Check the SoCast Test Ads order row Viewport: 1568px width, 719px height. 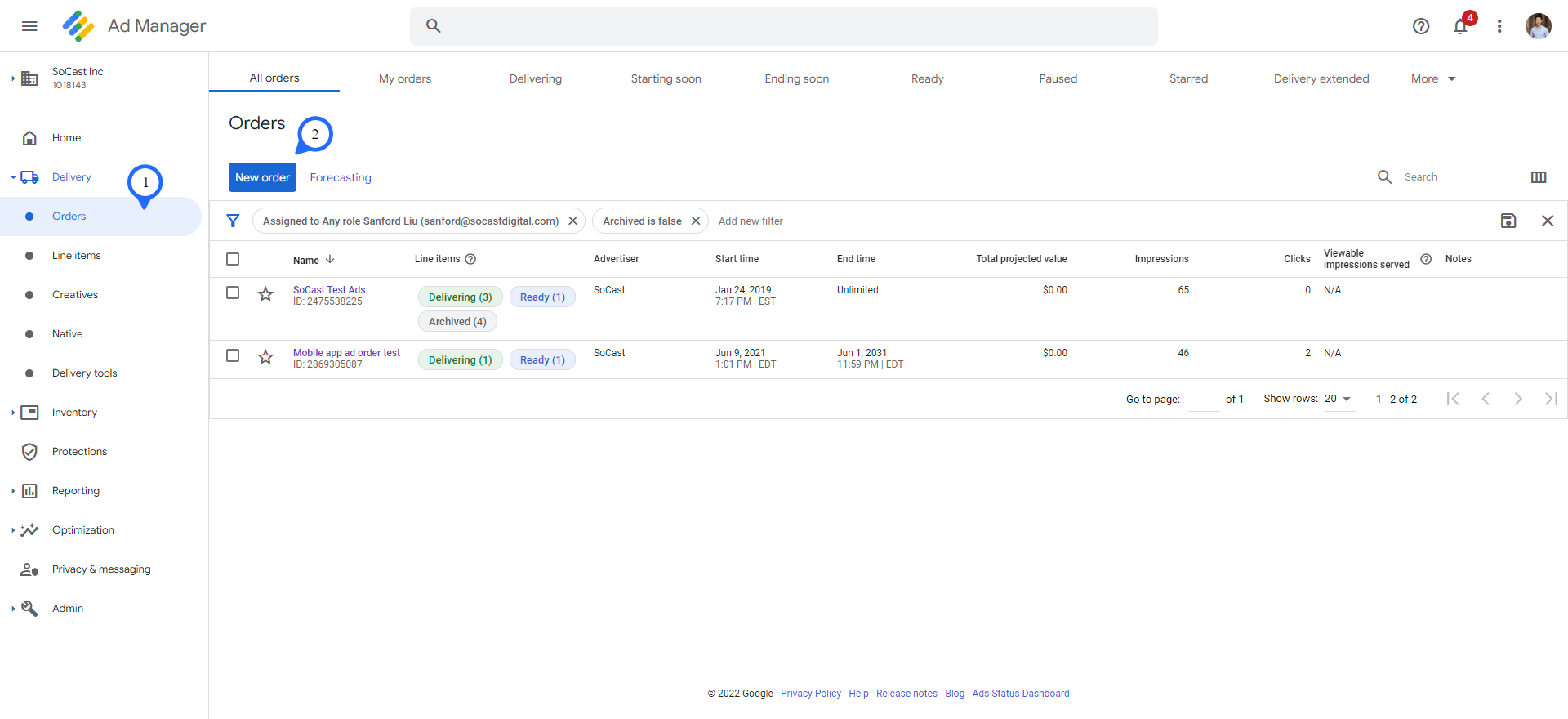pyautogui.click(x=233, y=293)
